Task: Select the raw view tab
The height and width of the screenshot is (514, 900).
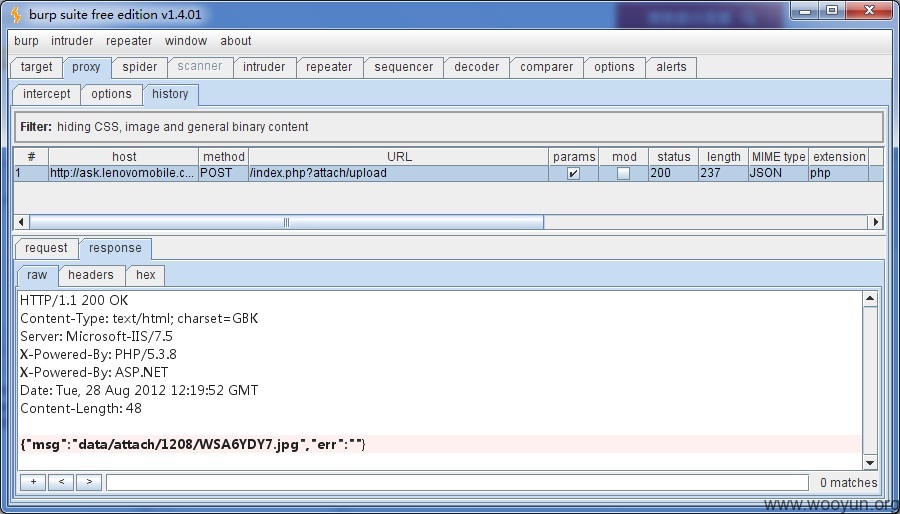Action: pos(37,275)
